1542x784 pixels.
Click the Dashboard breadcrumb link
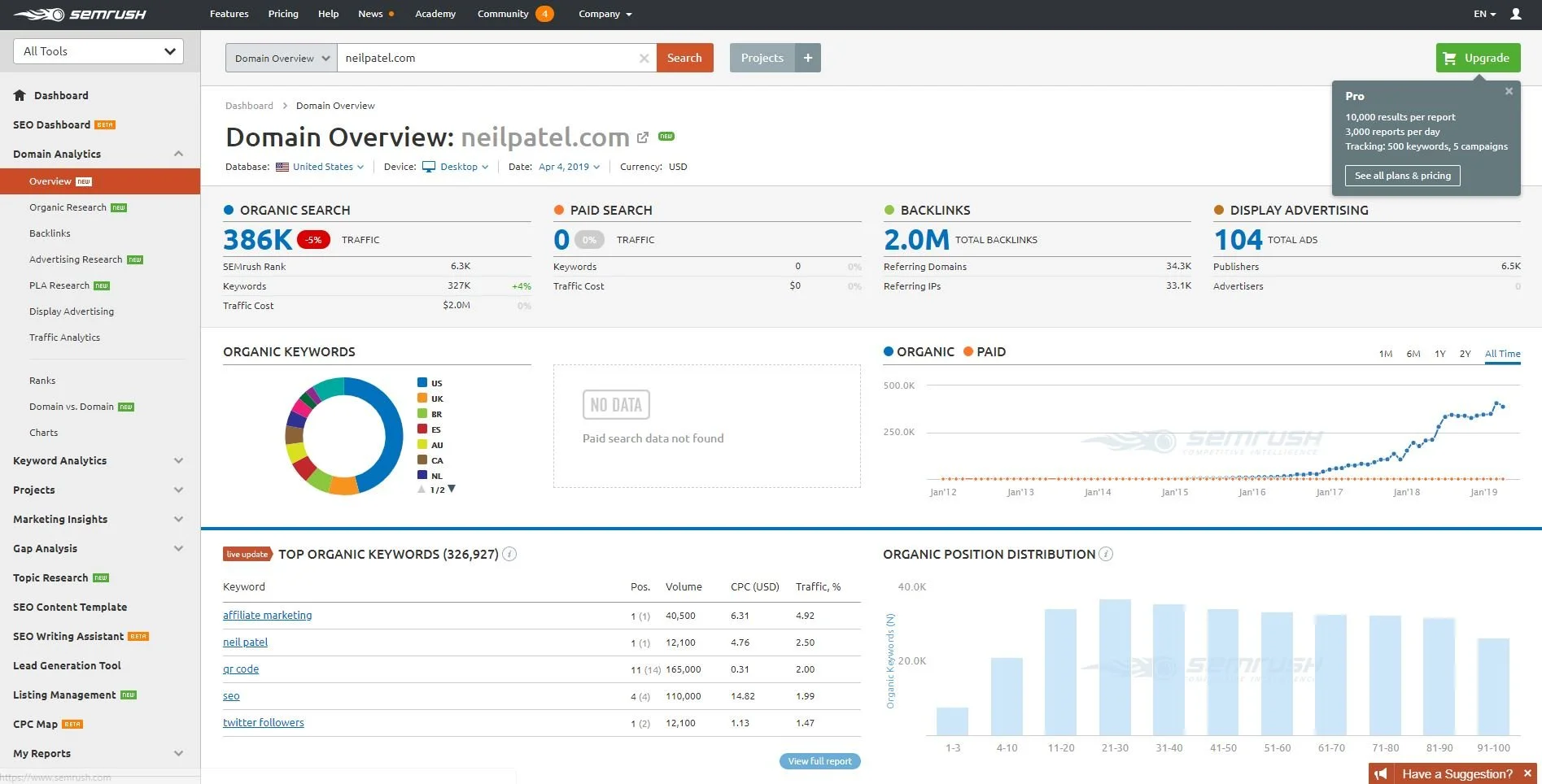coord(249,106)
